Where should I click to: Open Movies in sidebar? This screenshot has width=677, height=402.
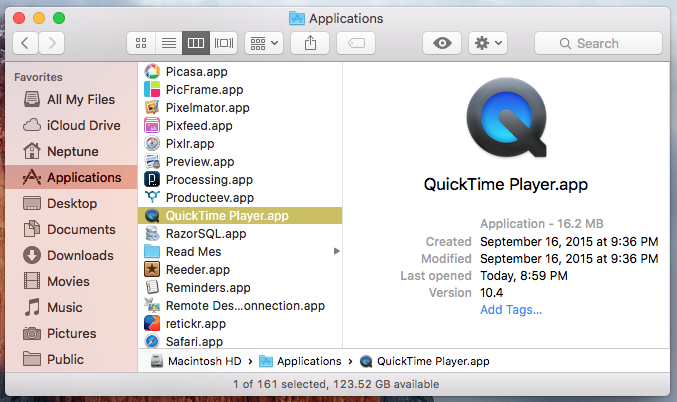71,281
